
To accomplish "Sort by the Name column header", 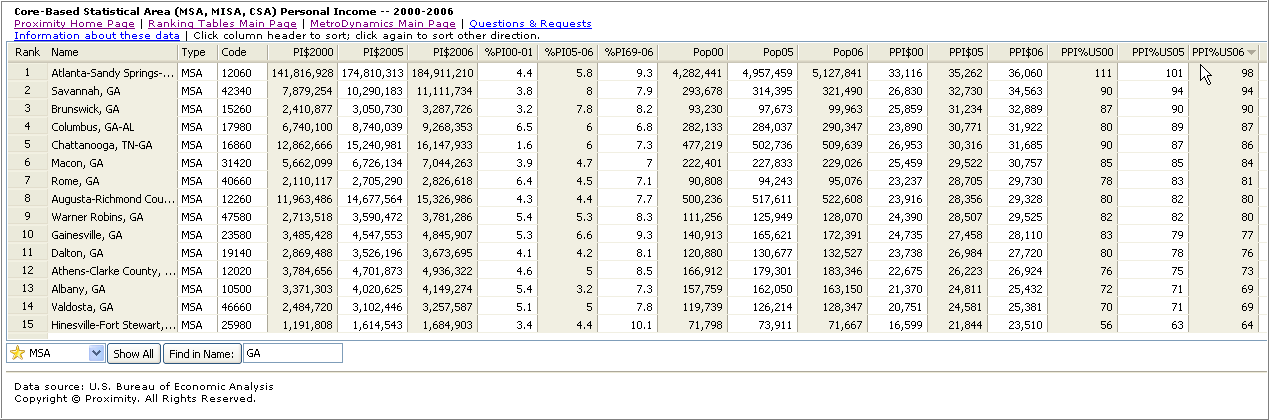I will (x=65, y=52).
